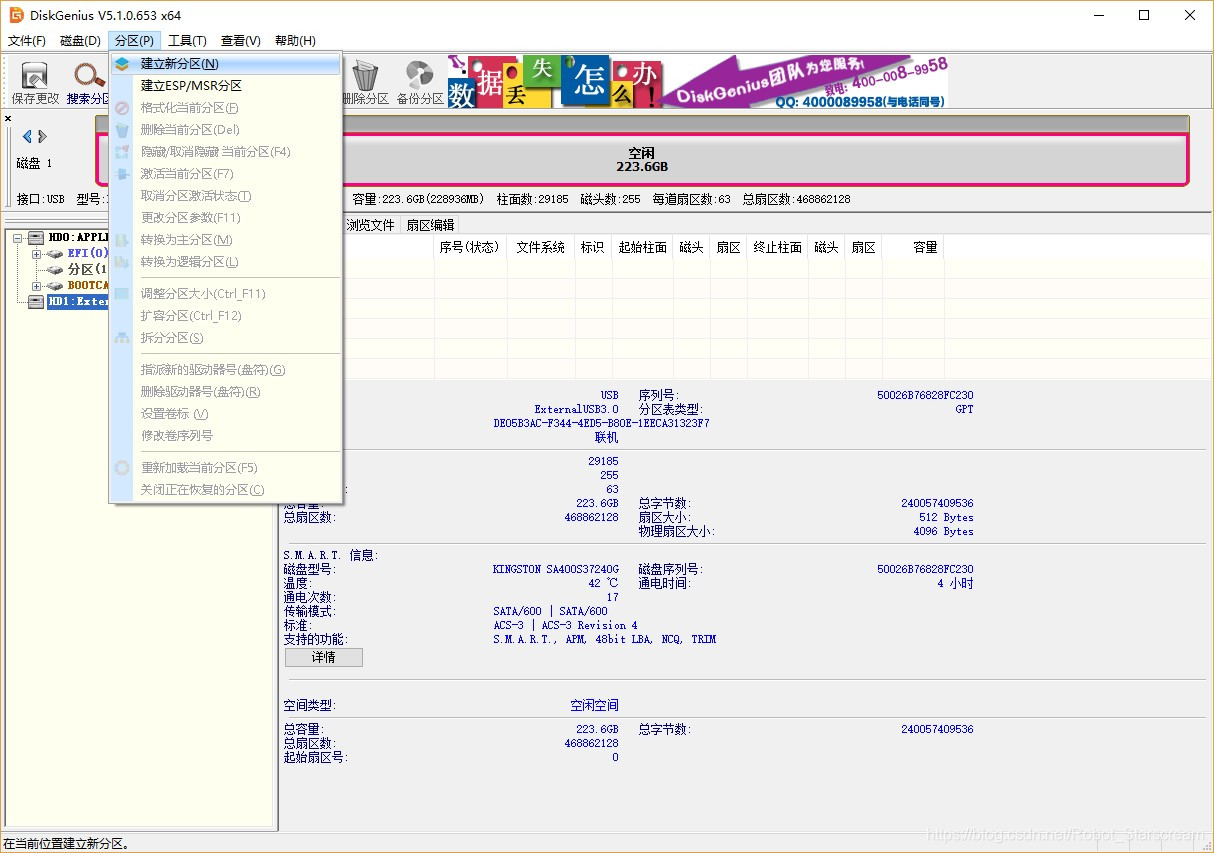
Task: Click the icon beside 激活当前分区(F7)
Action: (122, 174)
